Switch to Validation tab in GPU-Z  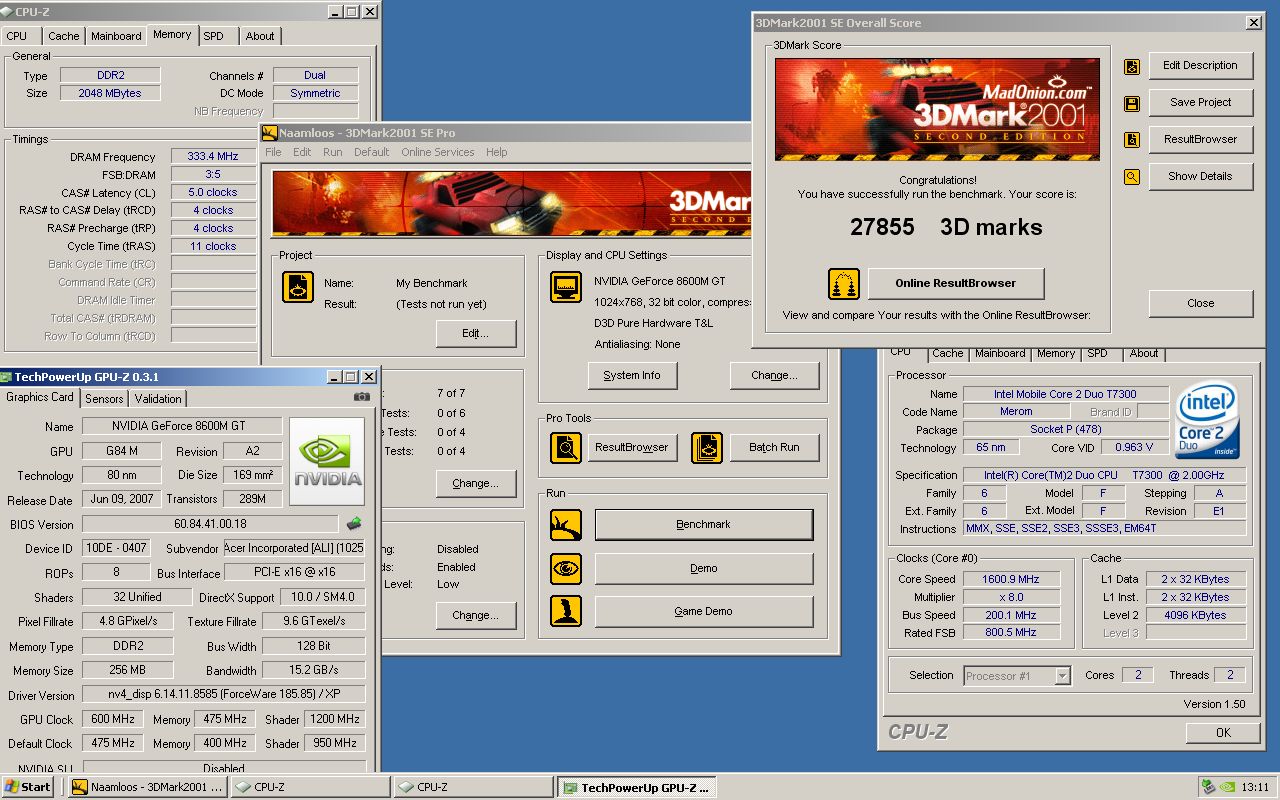pyautogui.click(x=158, y=398)
